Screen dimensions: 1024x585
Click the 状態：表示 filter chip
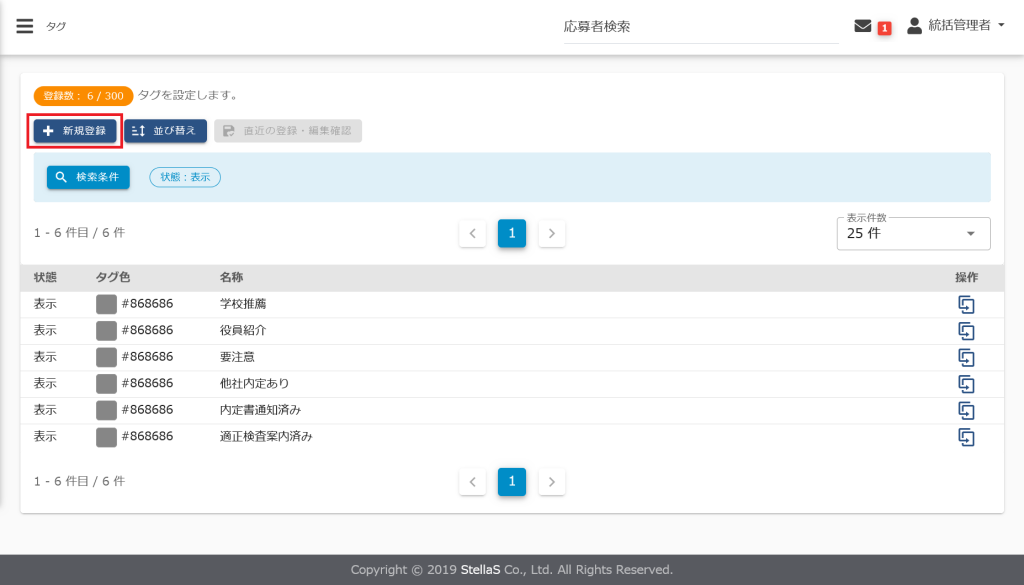pos(185,177)
